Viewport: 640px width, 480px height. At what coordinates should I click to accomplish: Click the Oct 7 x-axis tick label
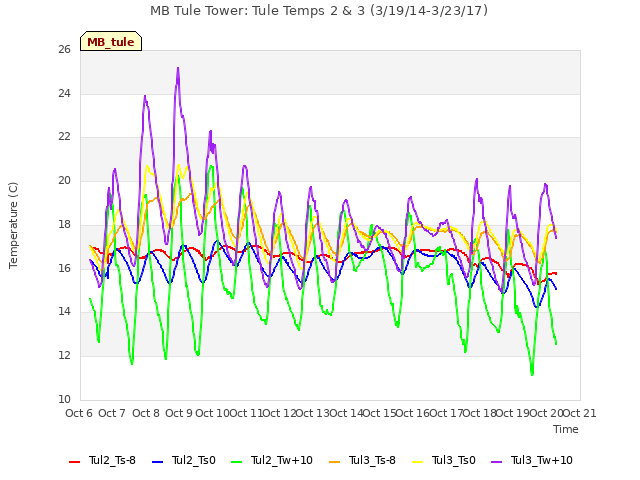pos(112,413)
